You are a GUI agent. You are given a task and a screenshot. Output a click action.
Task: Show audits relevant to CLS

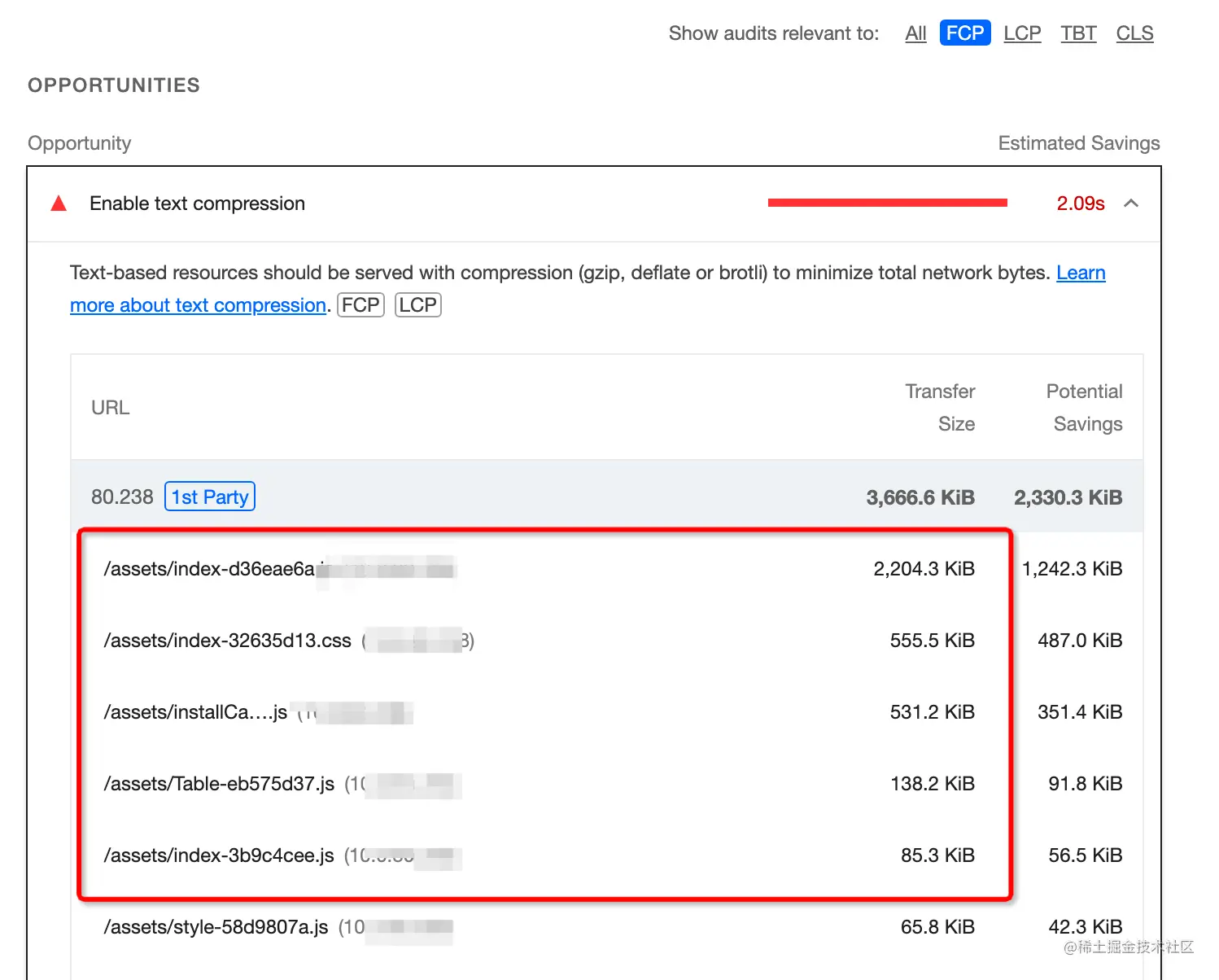1134,33
